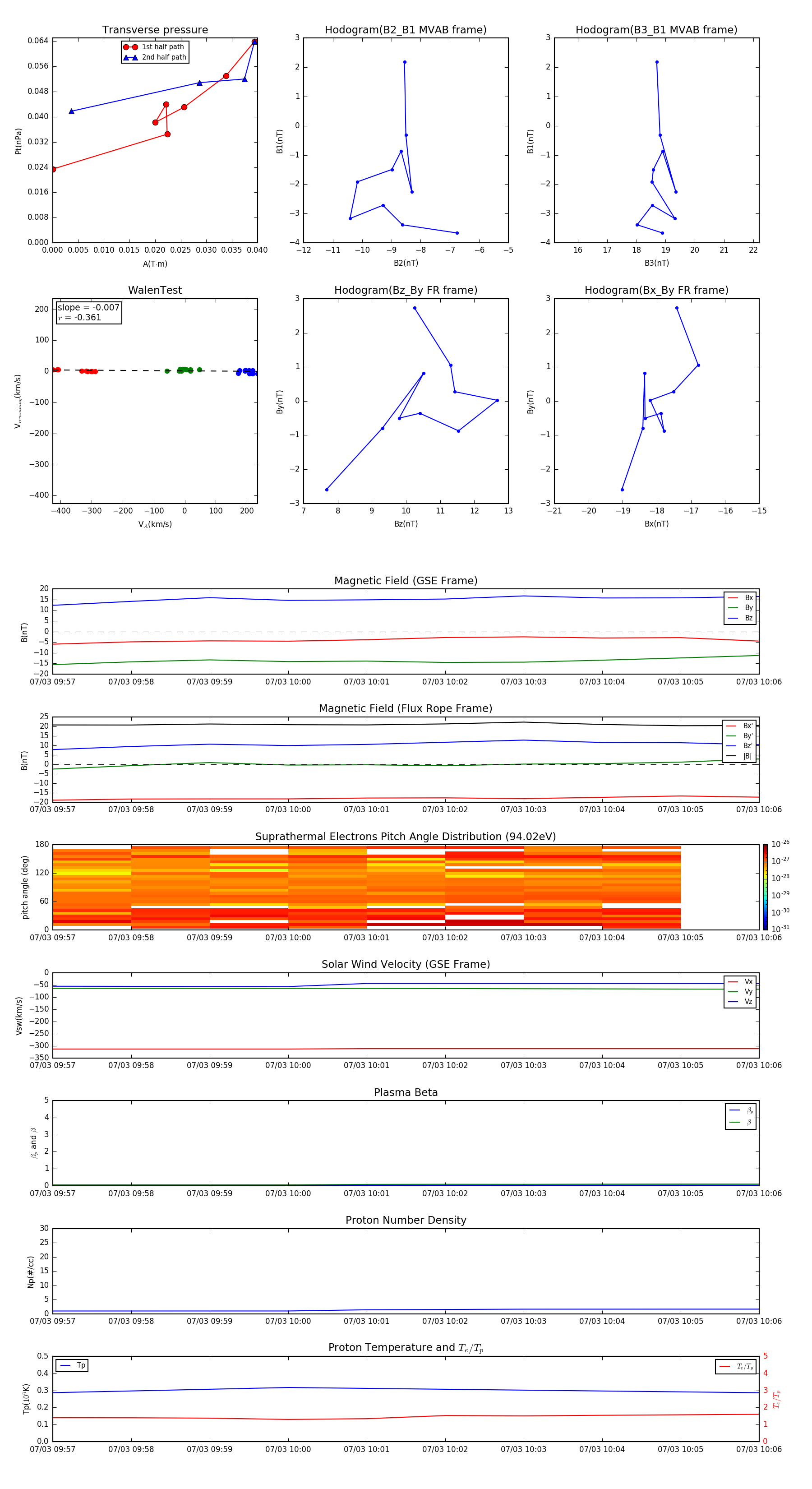Image resolution: width=812 pixels, height=1489 pixels.
Task: Click the Vy legend entry
Action: tap(740, 991)
